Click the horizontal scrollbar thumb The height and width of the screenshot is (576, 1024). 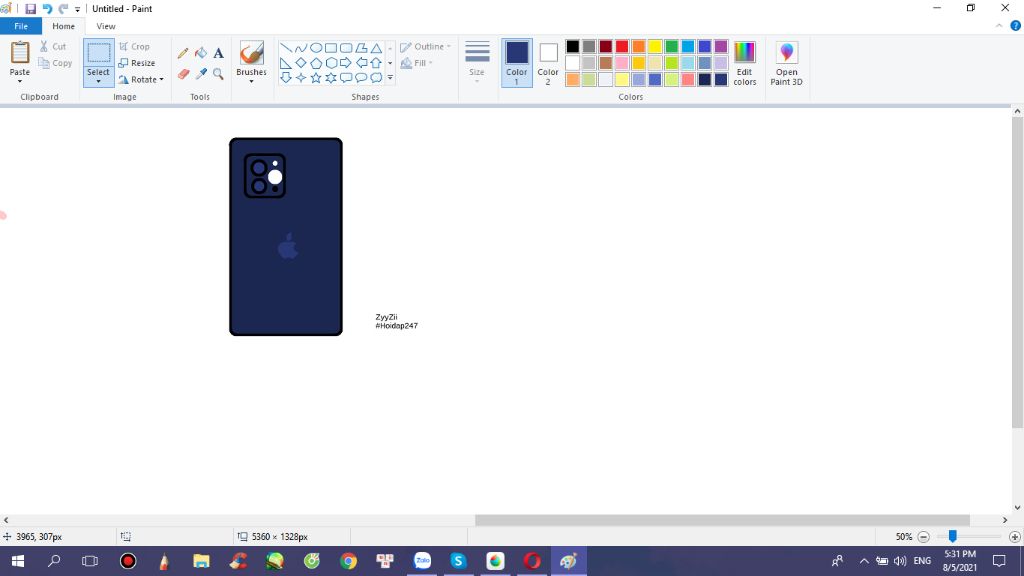tap(722, 520)
